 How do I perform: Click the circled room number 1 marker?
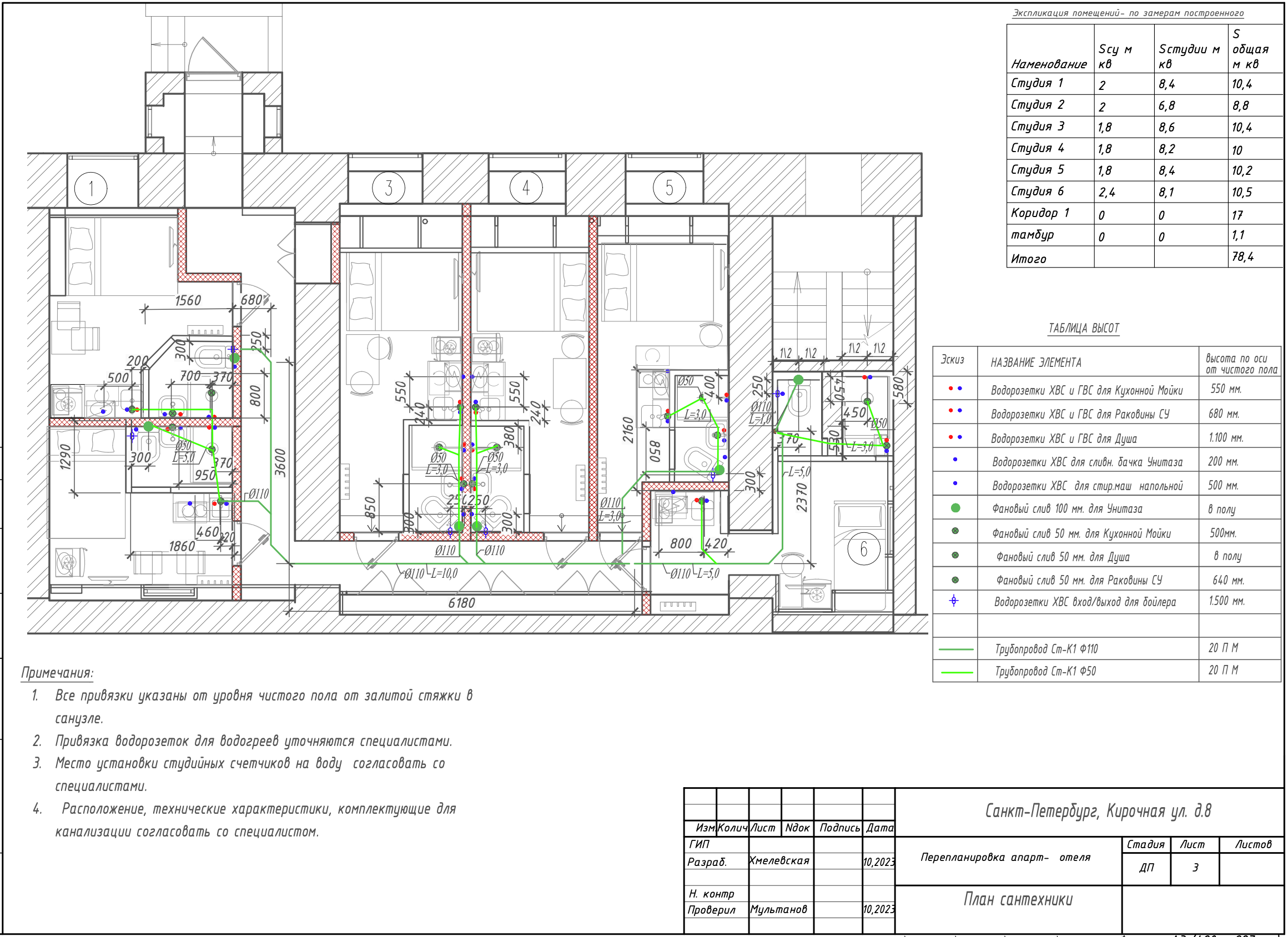91,188
